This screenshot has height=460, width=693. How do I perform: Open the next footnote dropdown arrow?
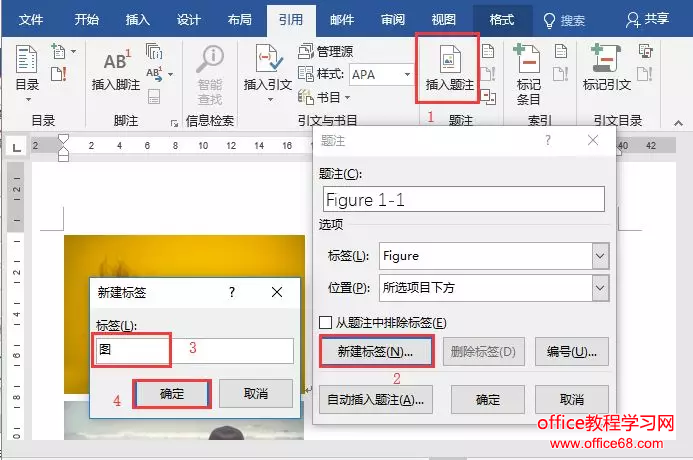pyautogui.click(x=171, y=74)
